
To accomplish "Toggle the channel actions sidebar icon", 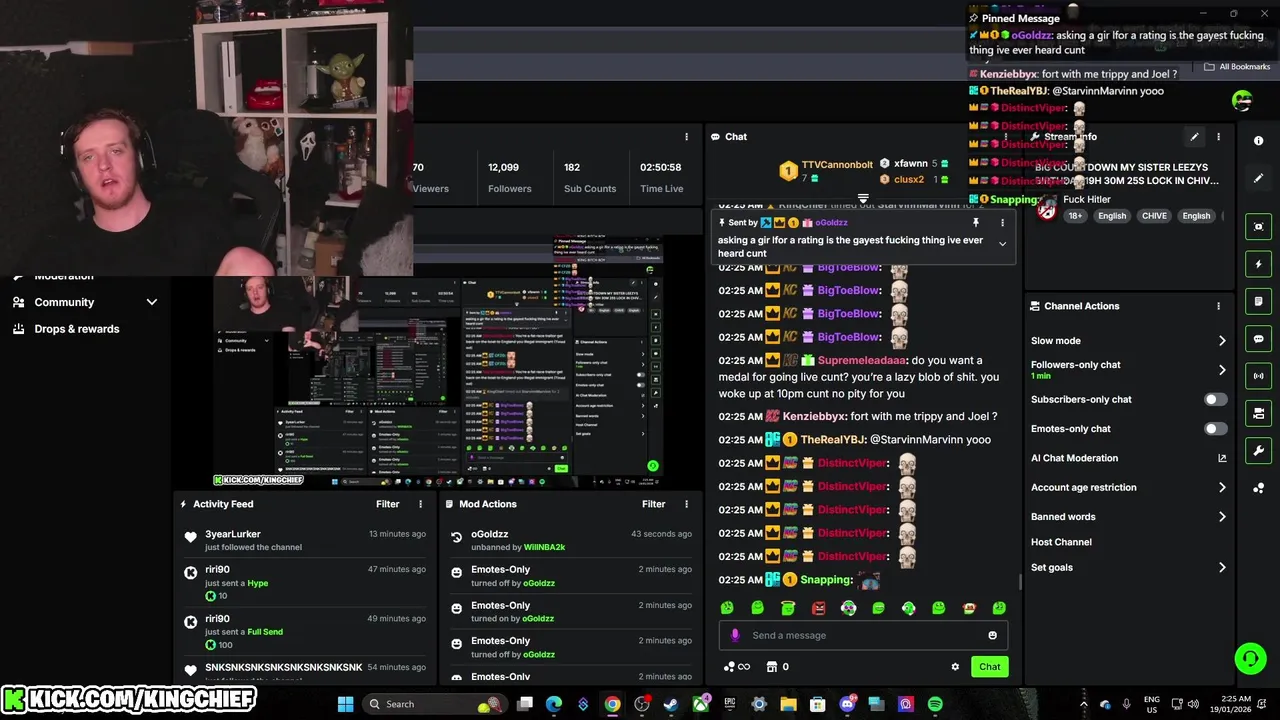I will [x=1258, y=413].
